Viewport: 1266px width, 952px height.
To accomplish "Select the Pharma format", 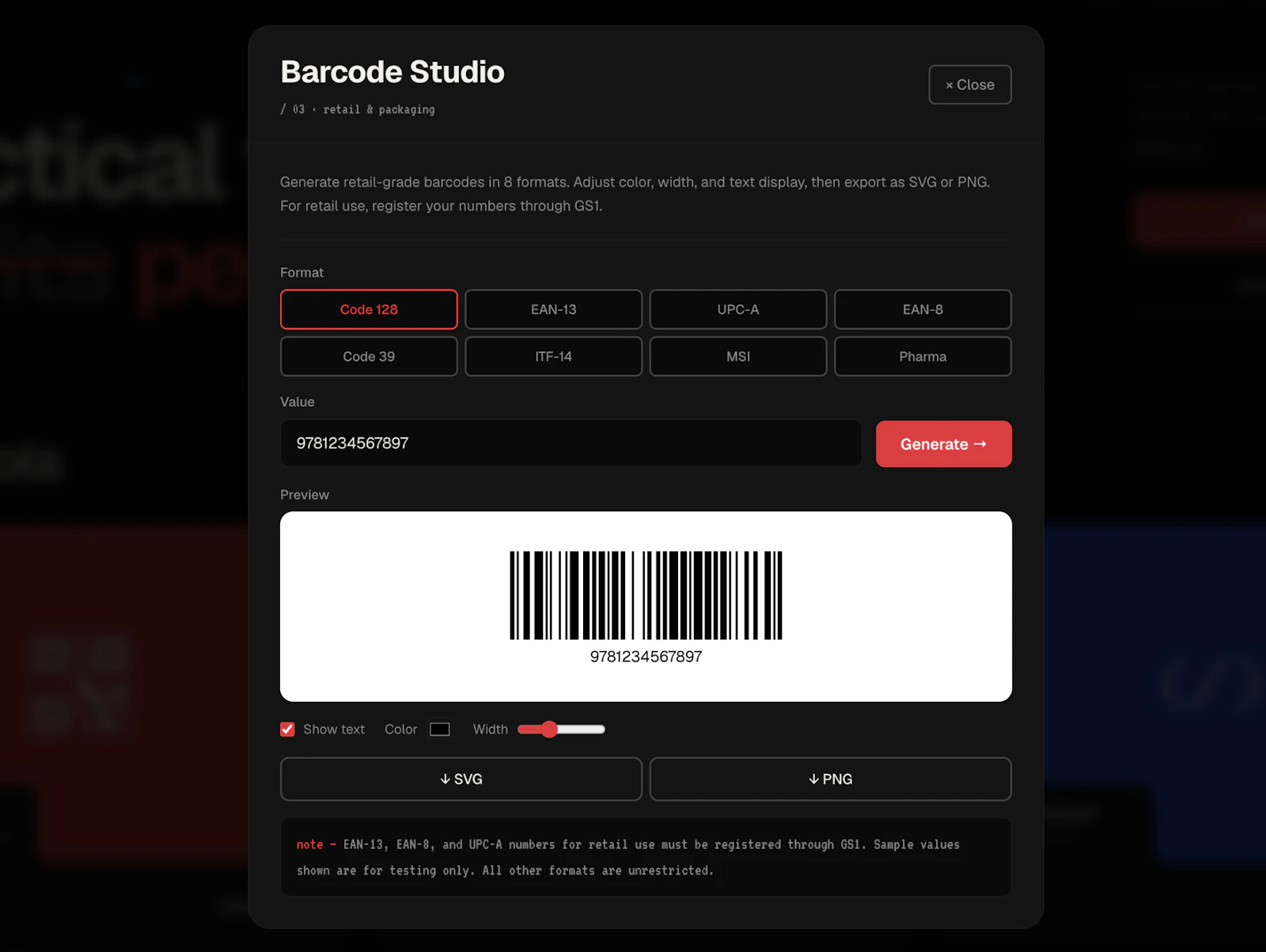I will point(923,356).
